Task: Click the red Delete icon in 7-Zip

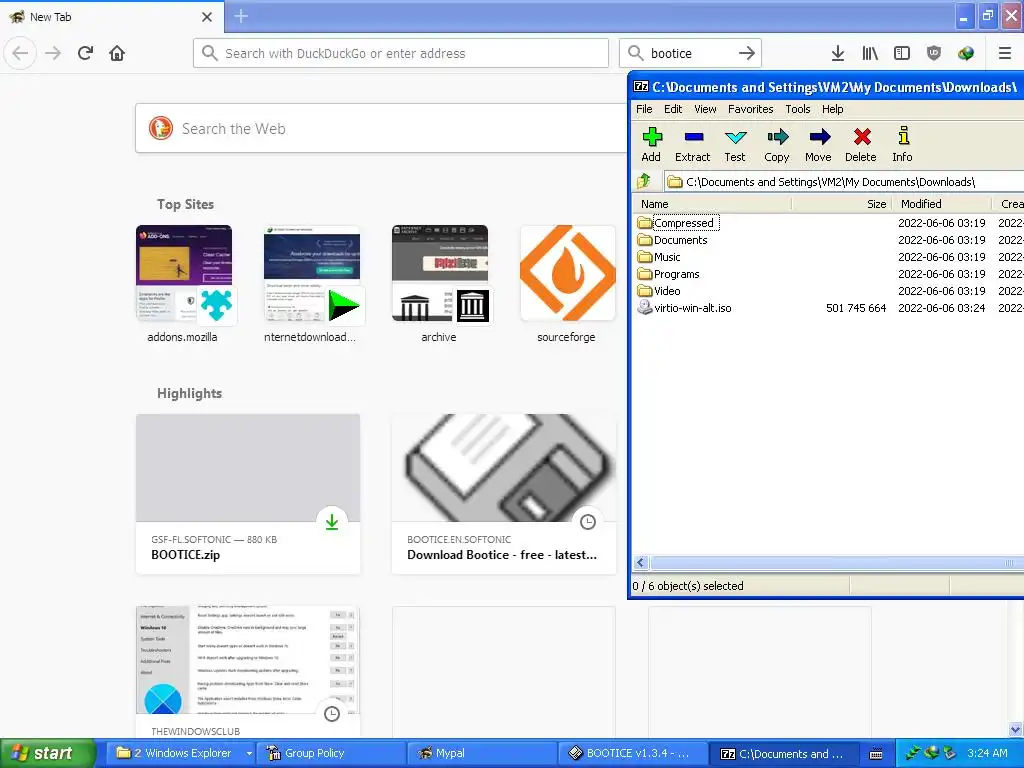Action: (862, 136)
